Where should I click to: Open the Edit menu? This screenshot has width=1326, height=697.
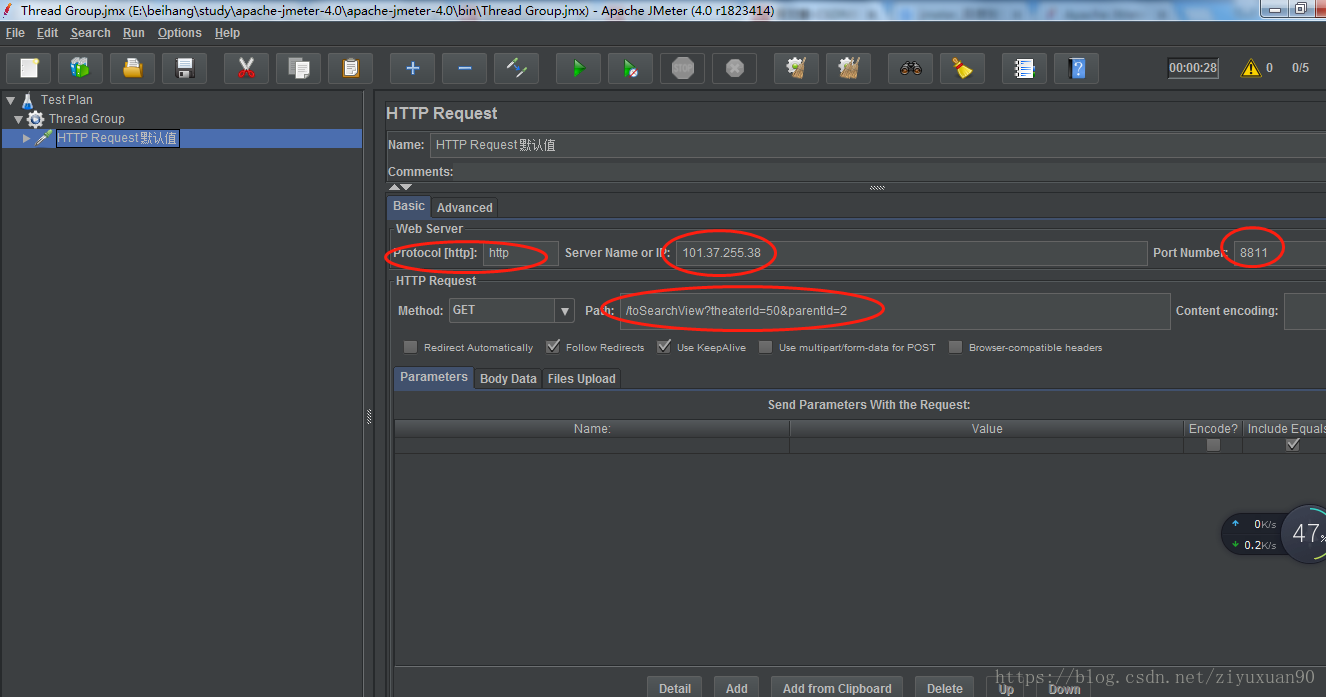pyautogui.click(x=48, y=33)
